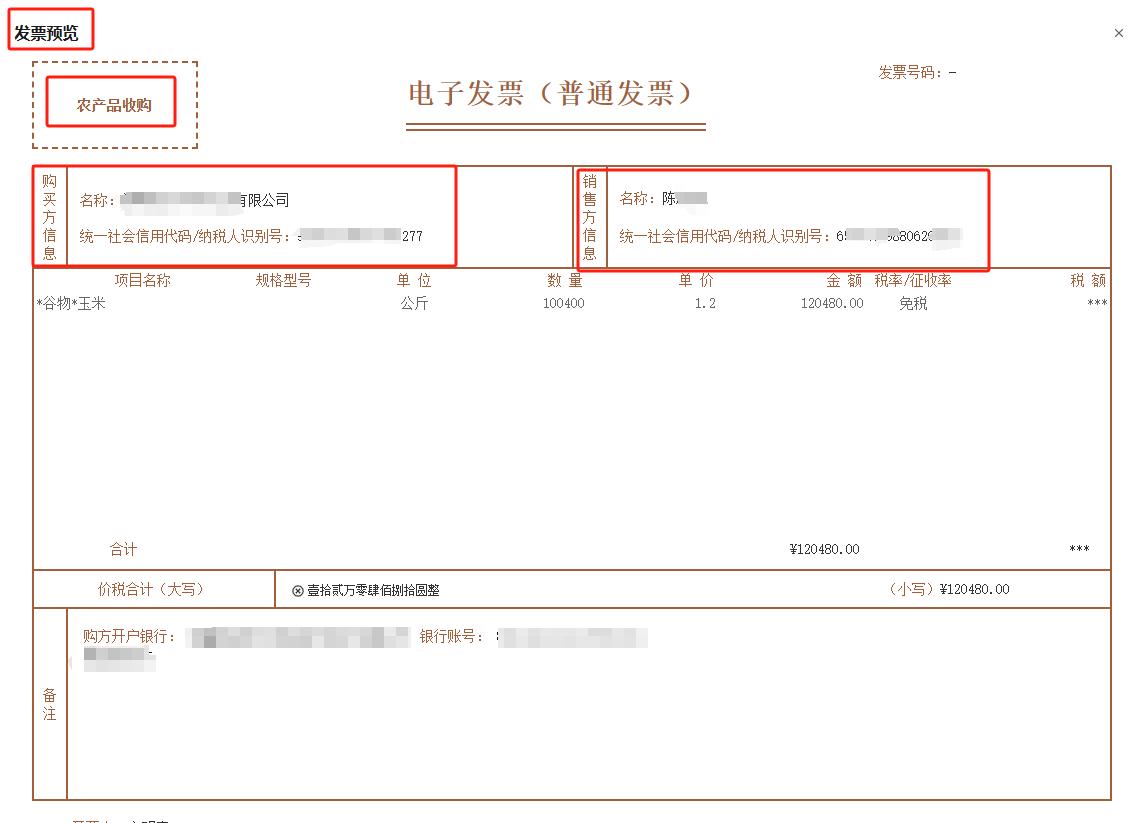Select the seller name starting with 陈
This screenshot has height=823, width=1139.
pyautogui.click(x=684, y=198)
